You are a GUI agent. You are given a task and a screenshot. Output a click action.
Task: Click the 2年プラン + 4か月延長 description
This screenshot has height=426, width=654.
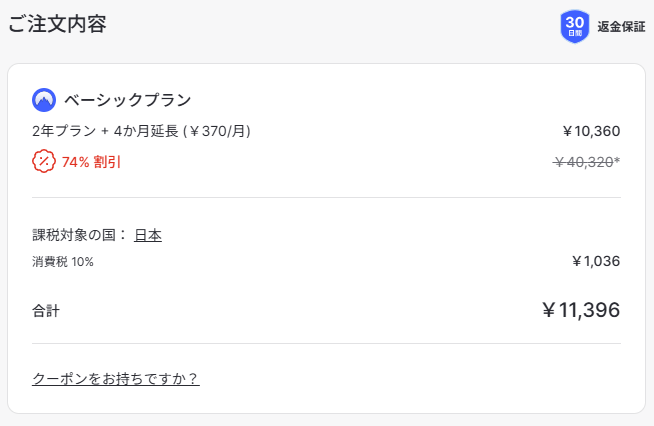[105, 131]
